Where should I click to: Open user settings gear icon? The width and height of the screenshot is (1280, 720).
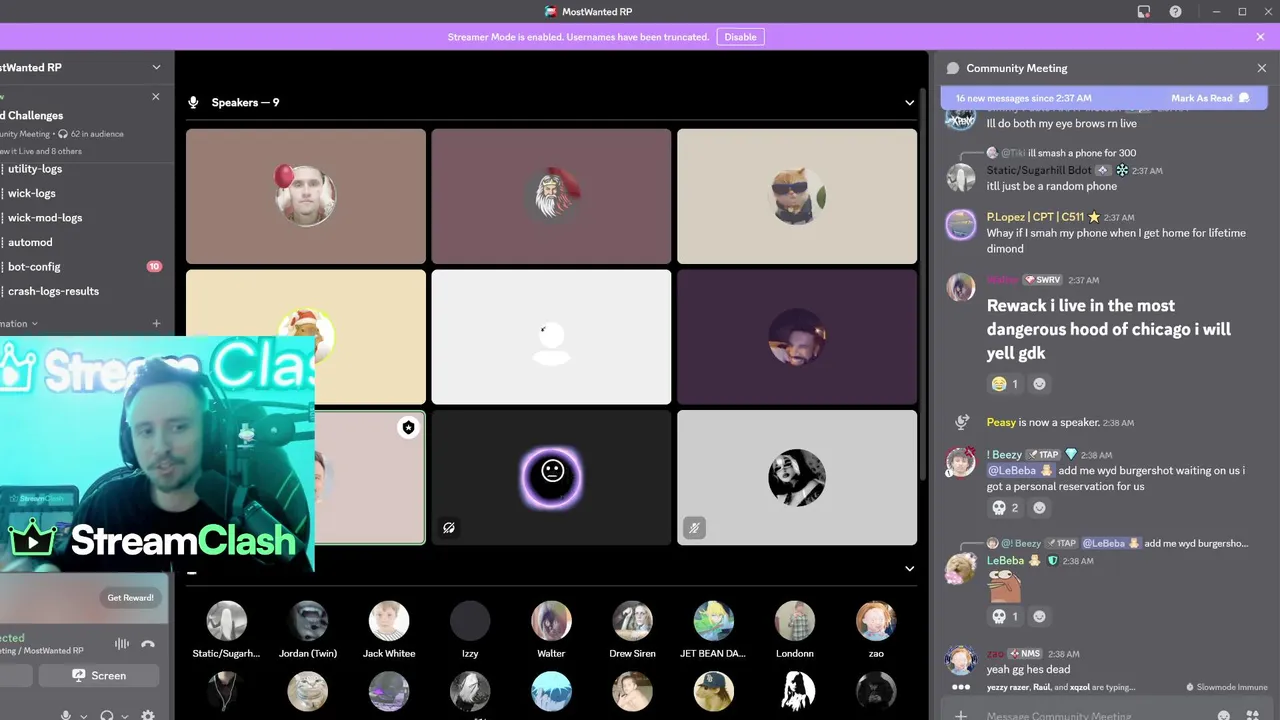pos(148,716)
